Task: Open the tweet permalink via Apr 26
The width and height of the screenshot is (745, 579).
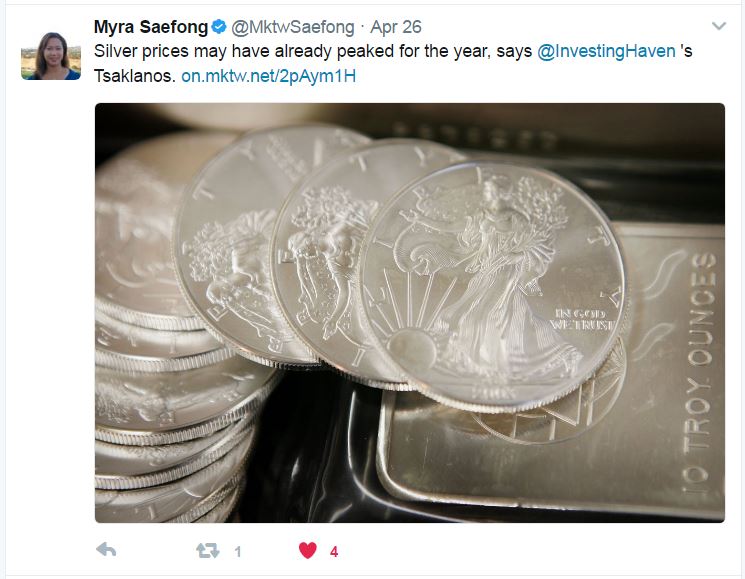Action: tap(396, 27)
